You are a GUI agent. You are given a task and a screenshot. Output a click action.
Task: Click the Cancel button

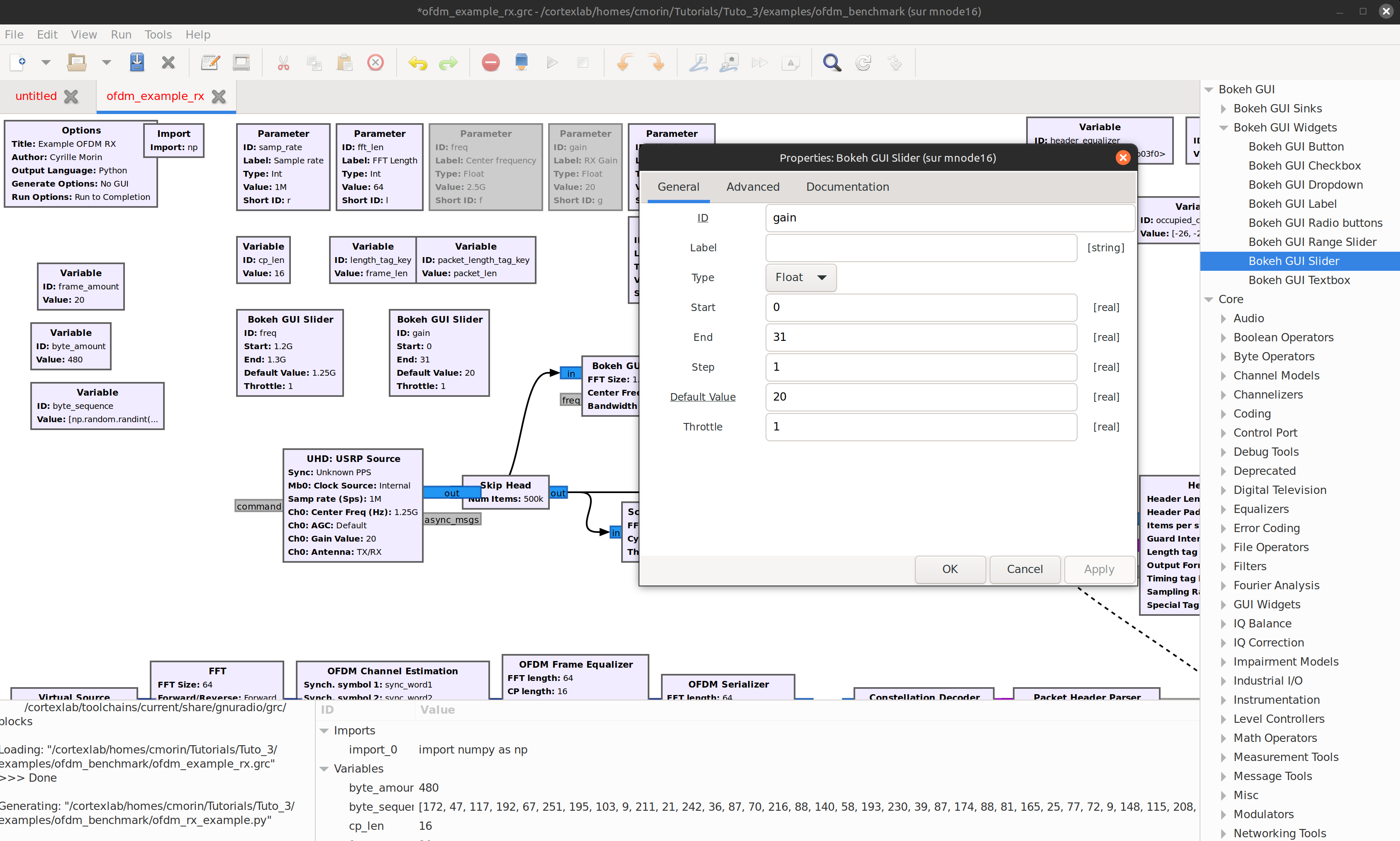pyautogui.click(x=1024, y=569)
